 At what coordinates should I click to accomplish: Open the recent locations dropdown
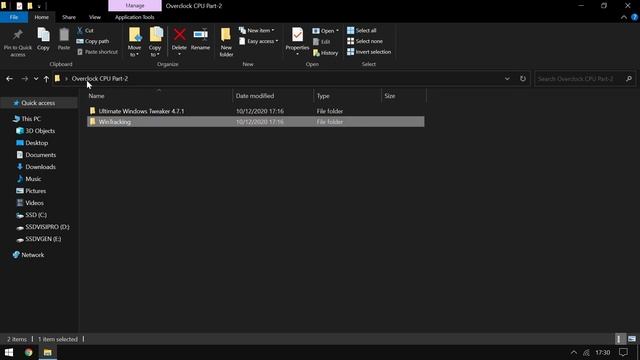36,79
